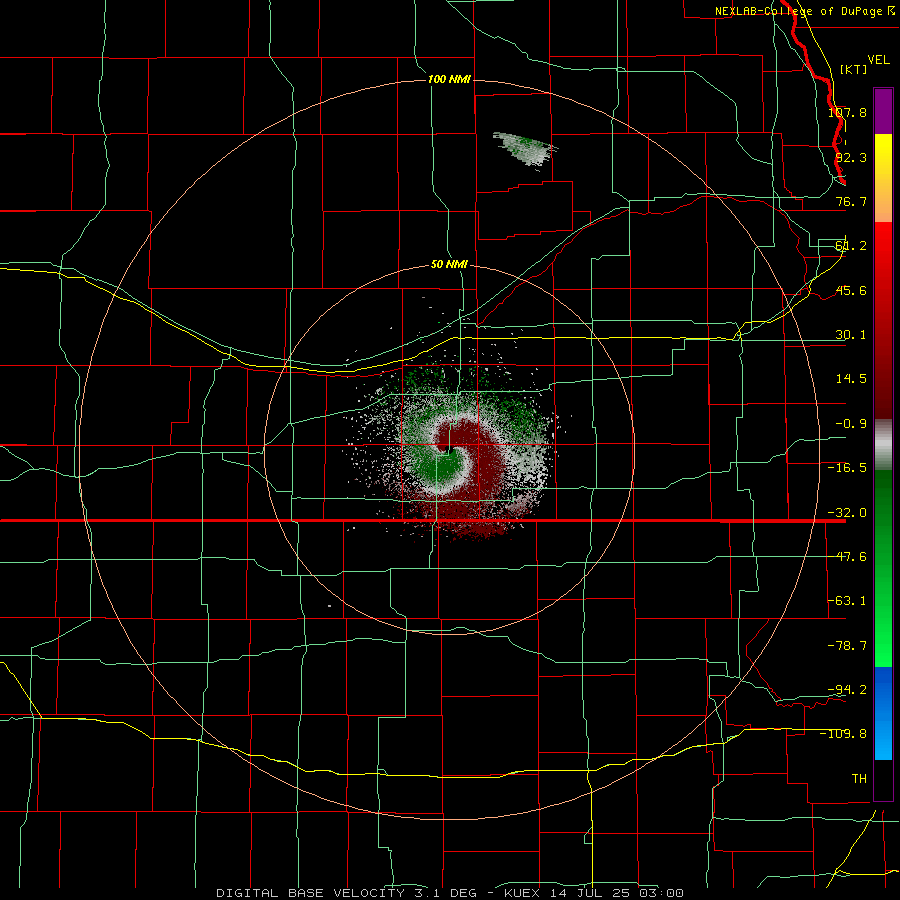
Task: Click the 50 NMI range ring label
Action: (449, 264)
